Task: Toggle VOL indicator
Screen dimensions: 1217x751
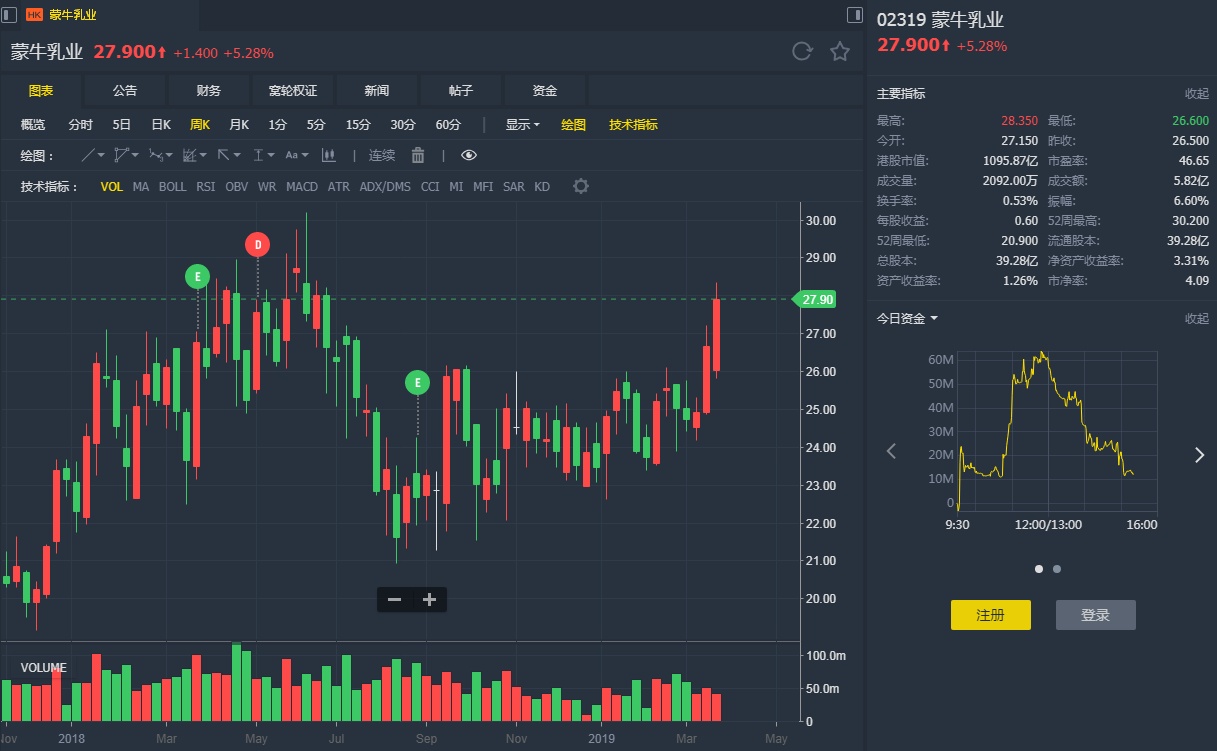Action: click(112, 187)
